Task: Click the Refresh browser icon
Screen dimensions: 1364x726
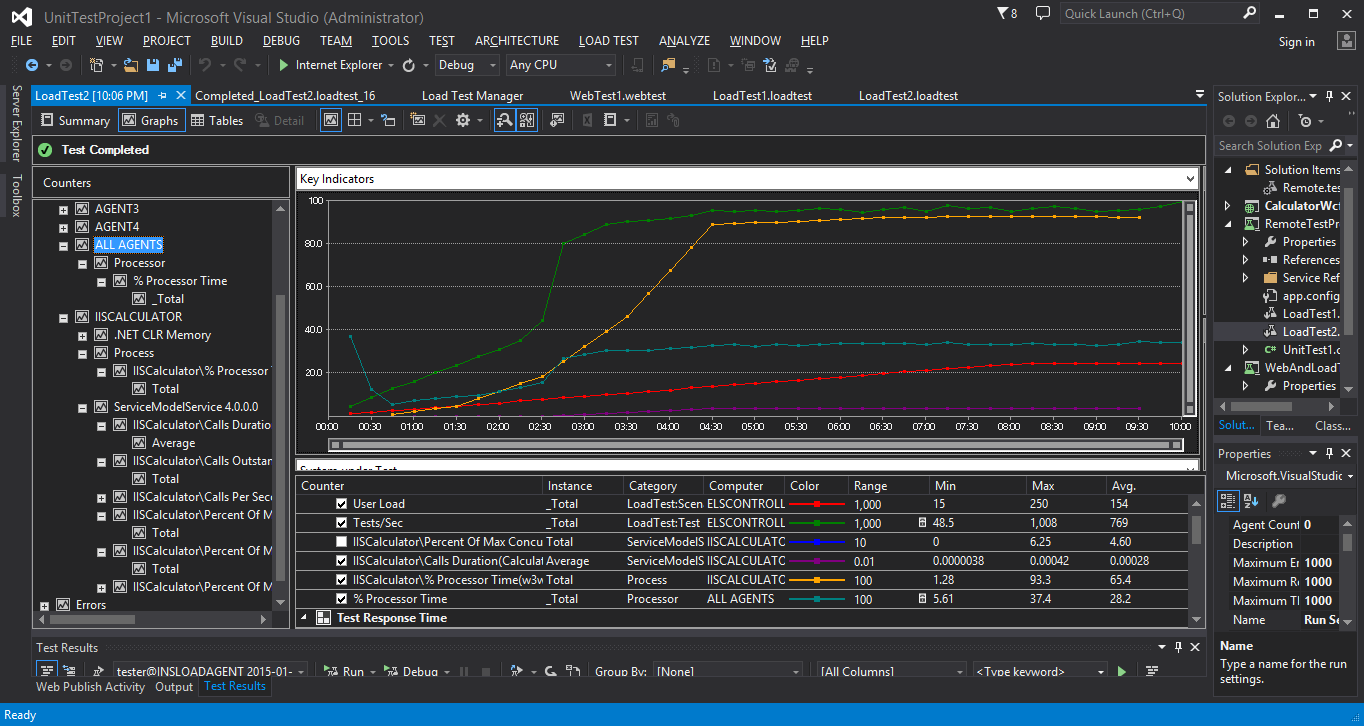Action: point(409,65)
